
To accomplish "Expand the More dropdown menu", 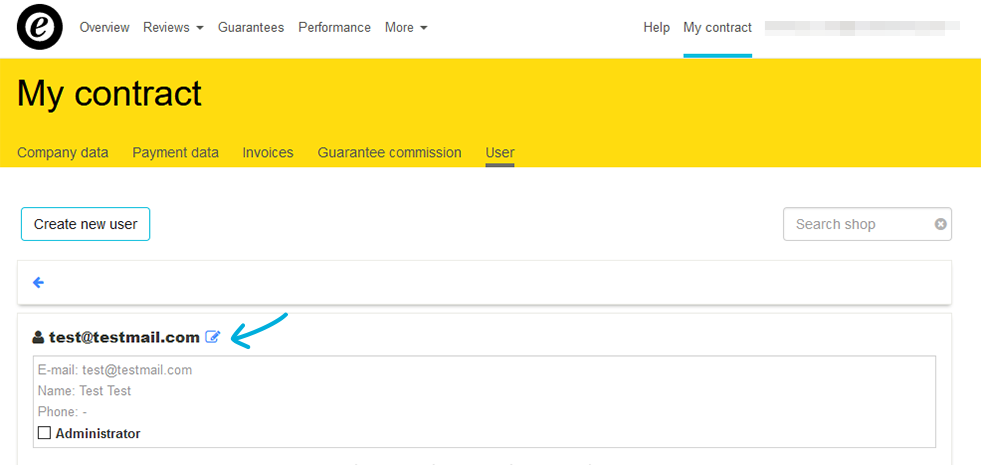I will coord(406,28).
